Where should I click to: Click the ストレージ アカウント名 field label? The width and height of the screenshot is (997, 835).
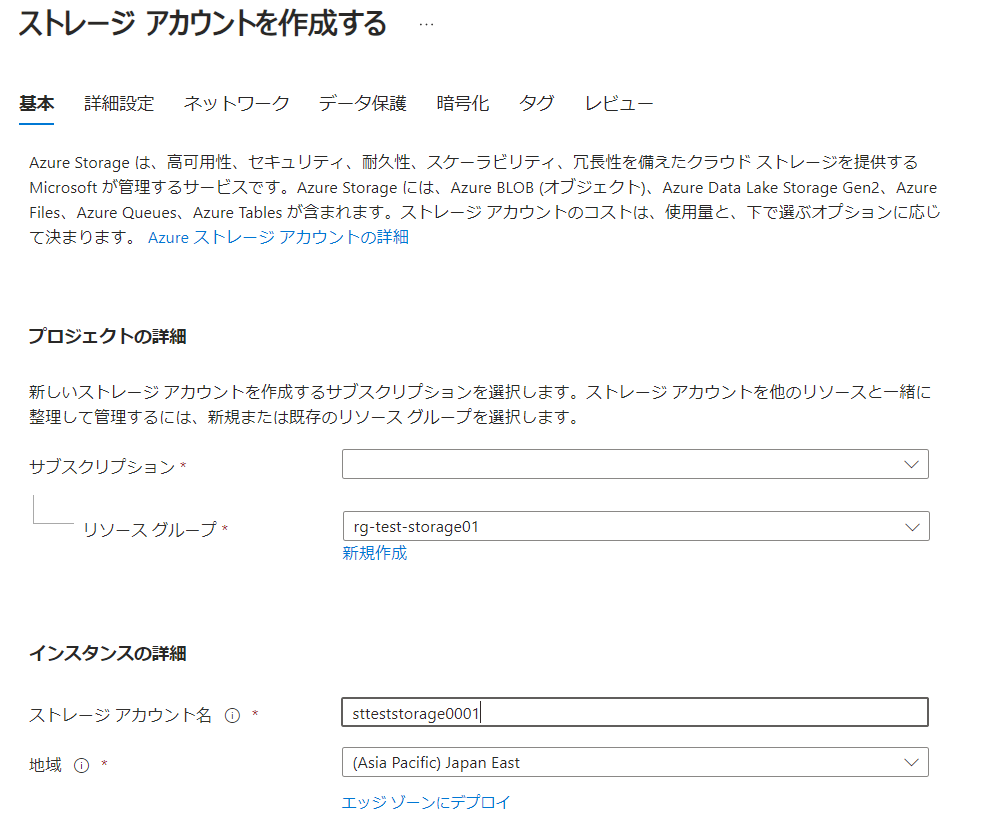click(x=120, y=715)
